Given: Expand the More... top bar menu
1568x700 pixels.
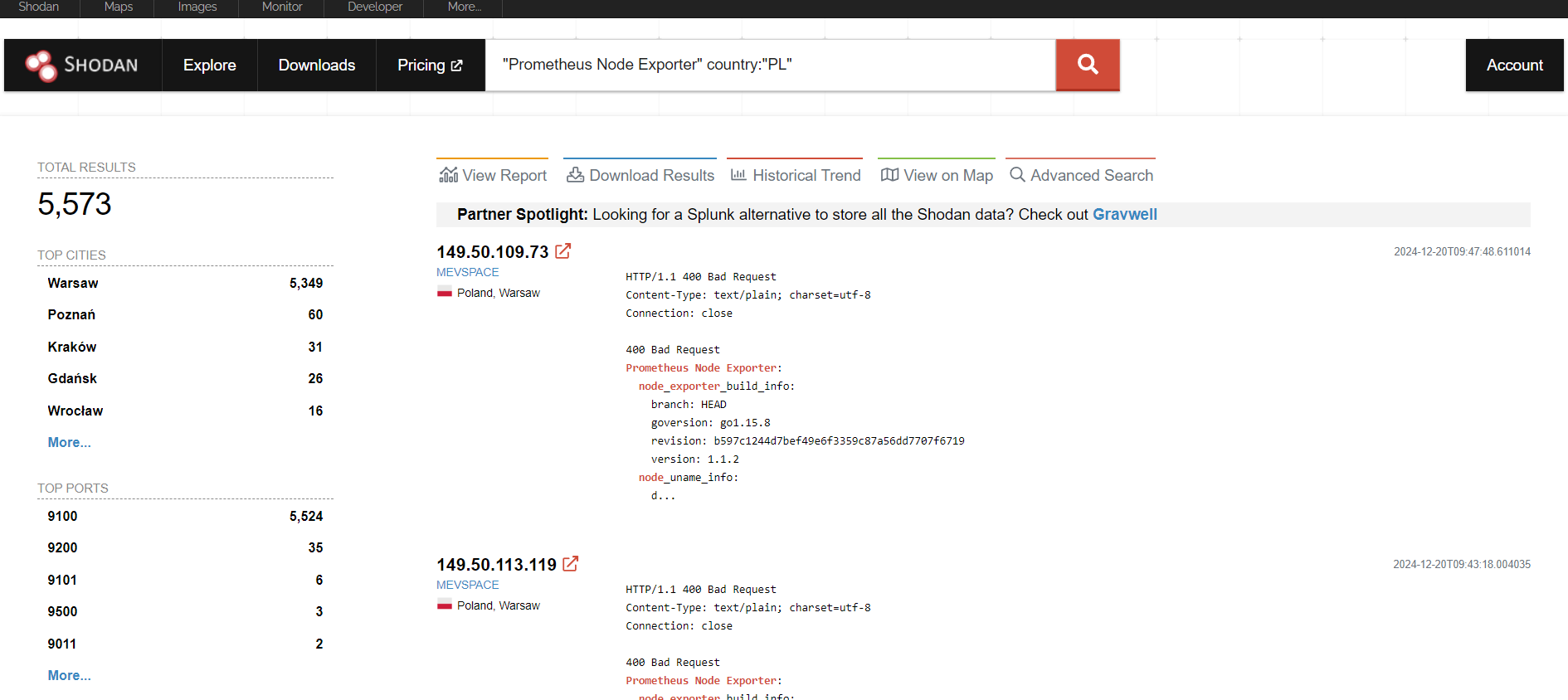Looking at the screenshot, I should [465, 7].
